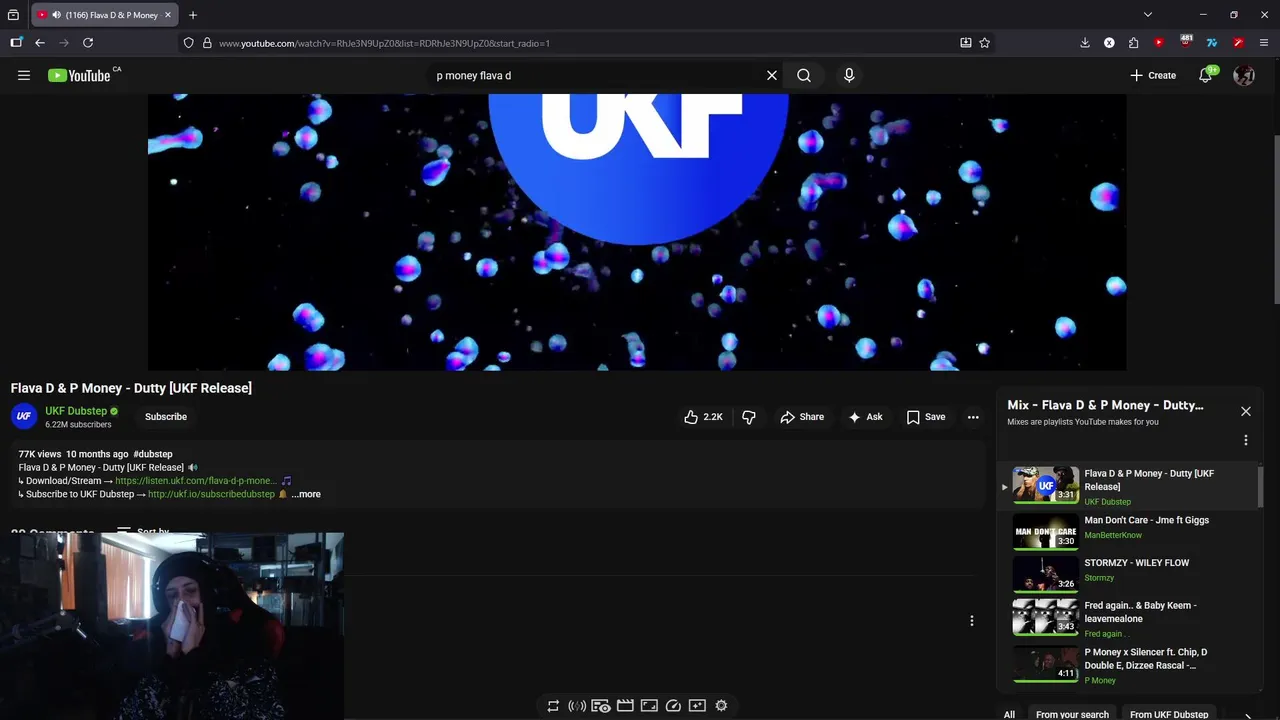The height and width of the screenshot is (720, 1280).
Task: Open the Create menu
Action: point(1153,75)
